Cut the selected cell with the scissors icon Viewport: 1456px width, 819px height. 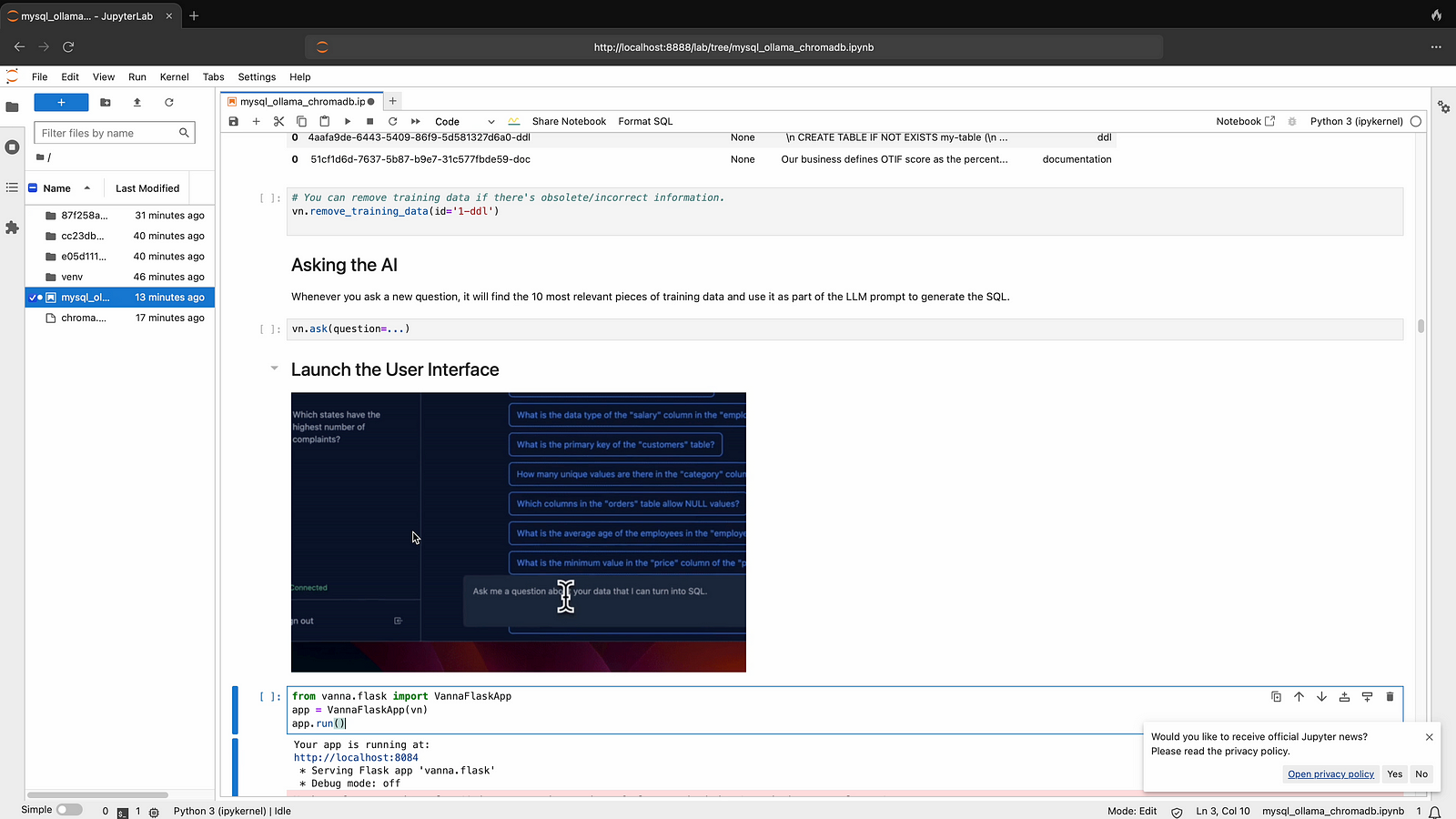point(278,121)
